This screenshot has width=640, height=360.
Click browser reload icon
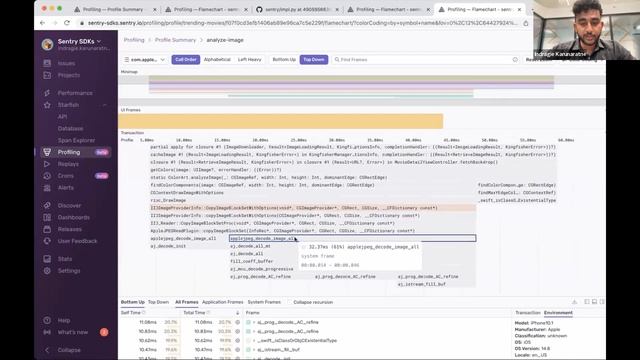67,23
